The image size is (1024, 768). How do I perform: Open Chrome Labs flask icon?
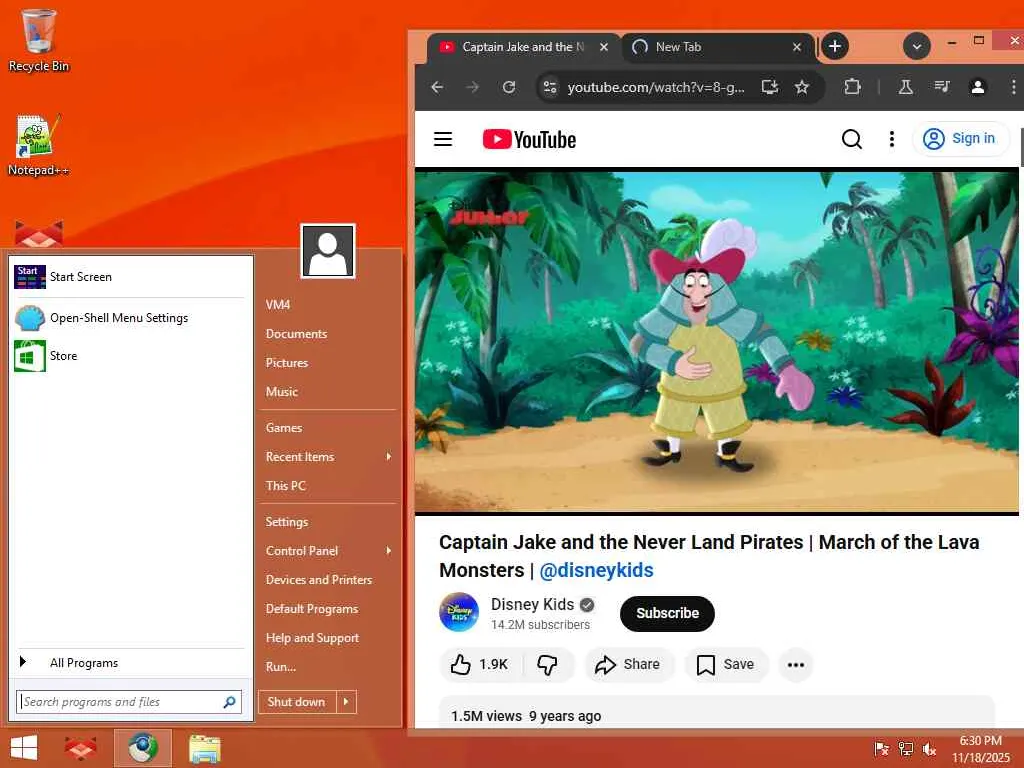[906, 87]
